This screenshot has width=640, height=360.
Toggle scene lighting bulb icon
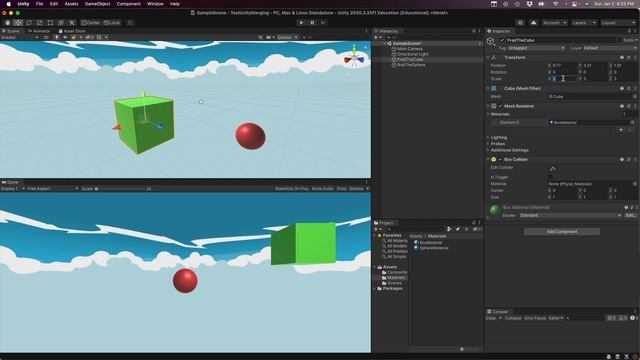[56, 37]
